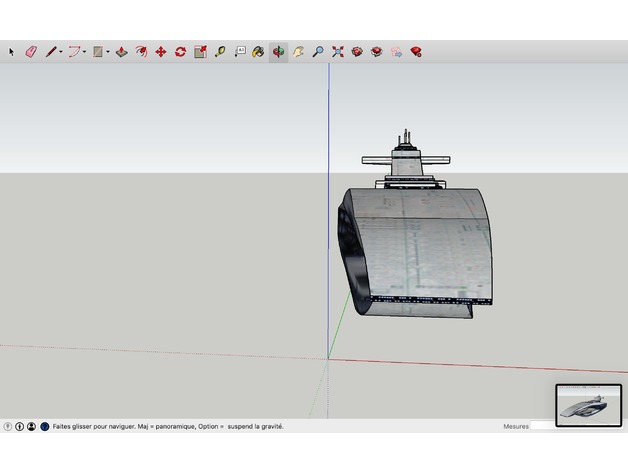628x472 pixels.
Task: Select the Tape Measure tool
Action: (220, 51)
